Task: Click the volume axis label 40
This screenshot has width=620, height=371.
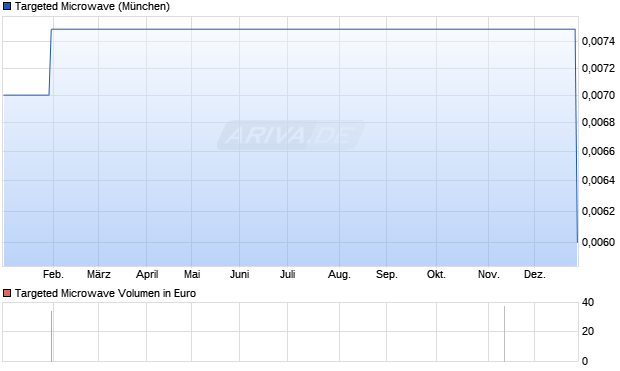Action: click(x=588, y=303)
